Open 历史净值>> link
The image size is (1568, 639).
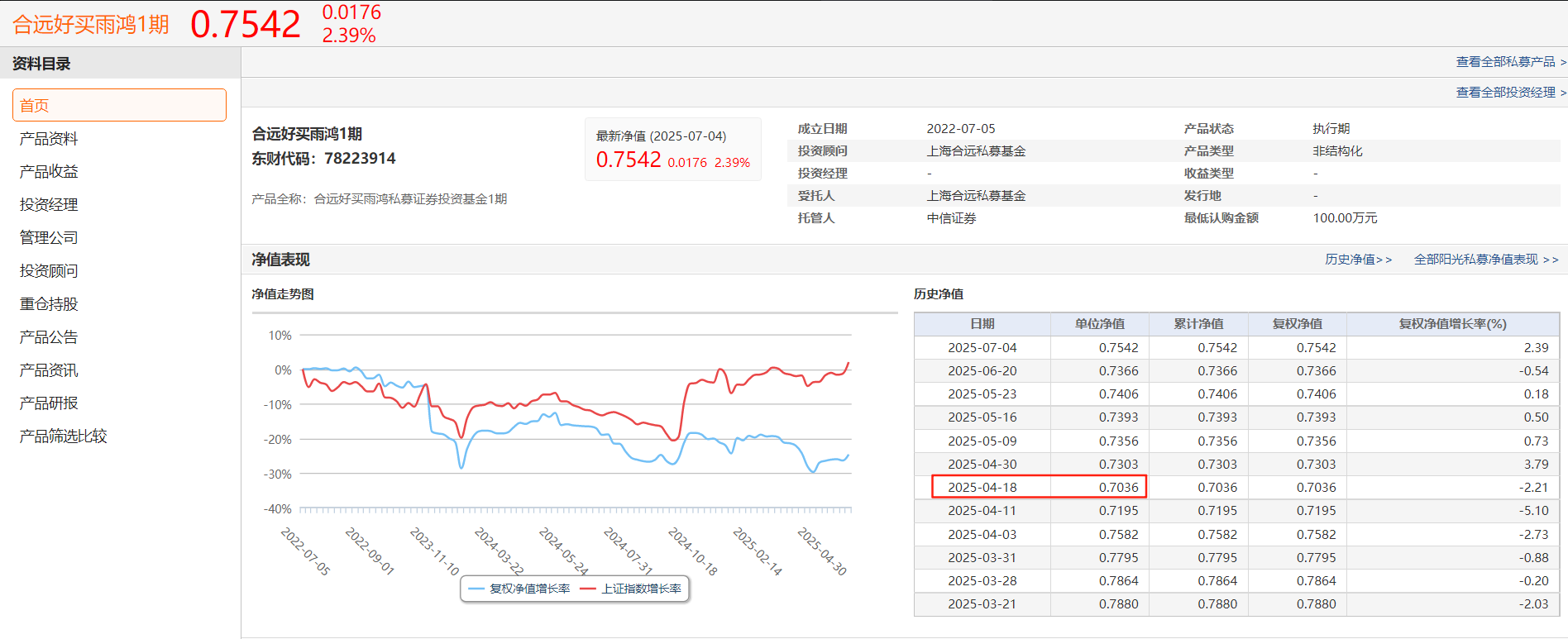(1358, 260)
